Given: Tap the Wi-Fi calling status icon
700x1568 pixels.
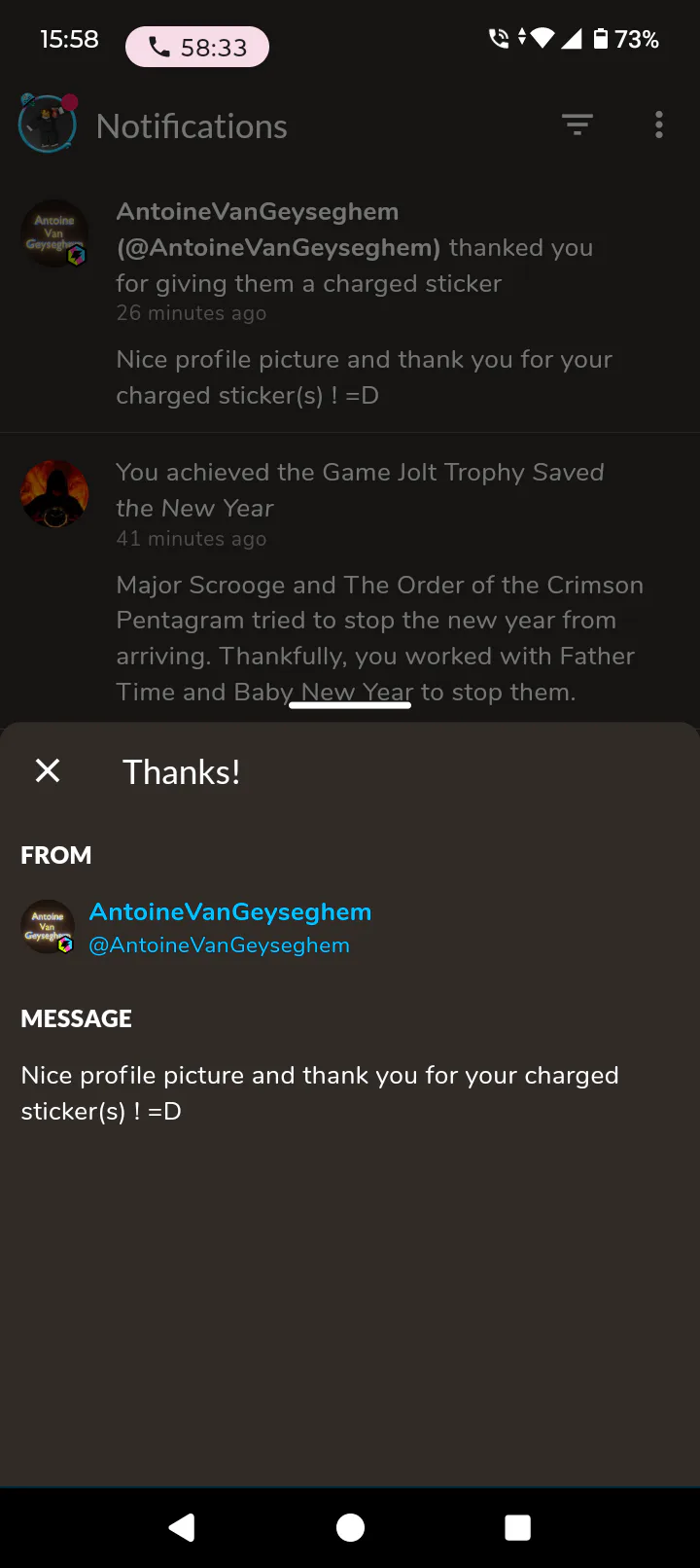Looking at the screenshot, I should (499, 39).
